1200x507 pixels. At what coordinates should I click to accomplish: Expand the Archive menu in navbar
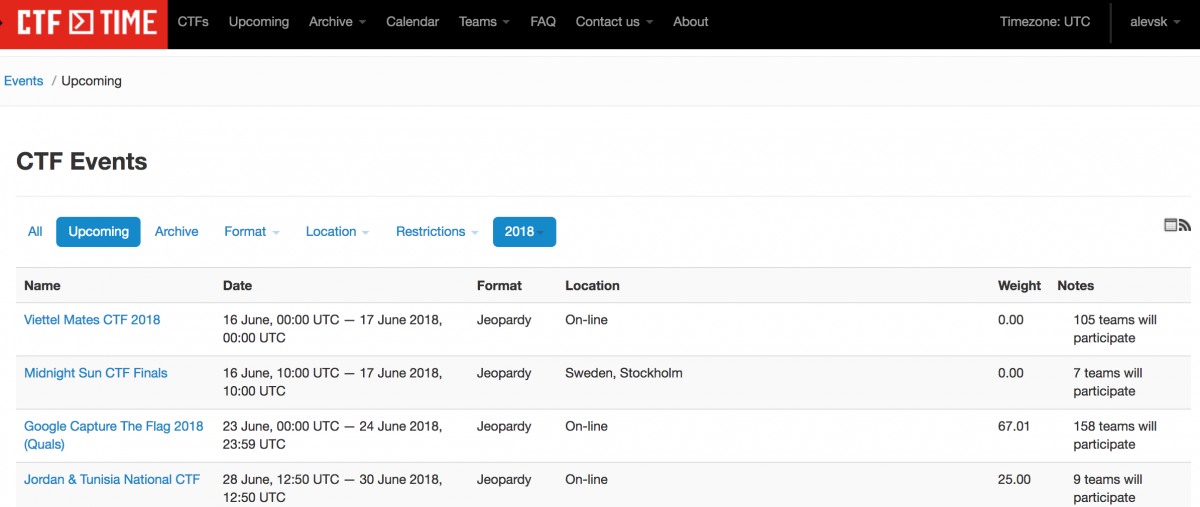(x=337, y=21)
